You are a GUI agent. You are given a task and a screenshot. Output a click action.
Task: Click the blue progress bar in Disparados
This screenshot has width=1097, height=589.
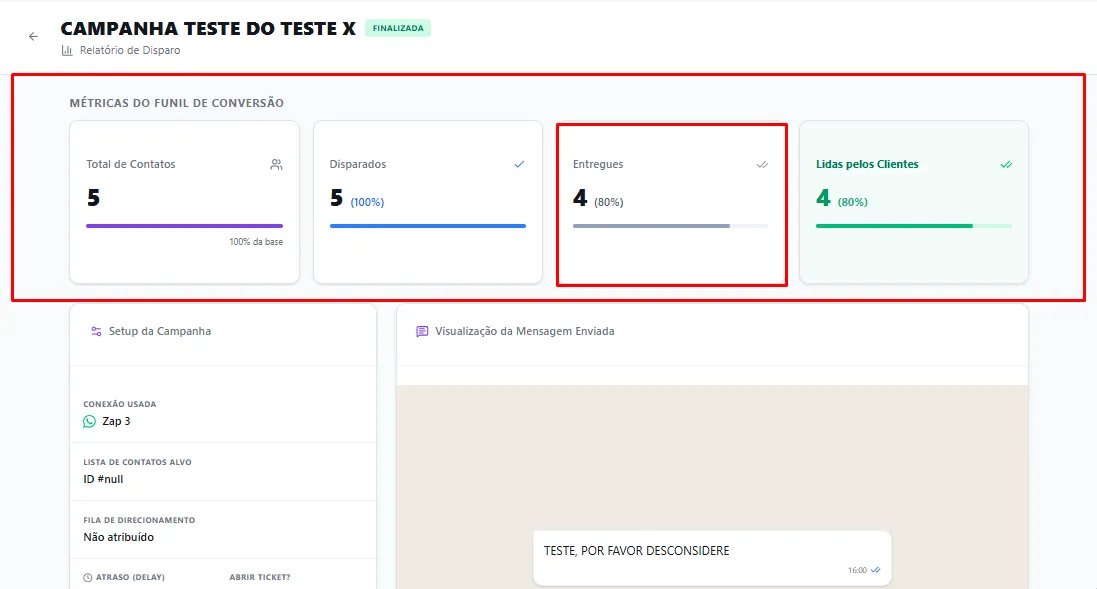pyautogui.click(x=427, y=226)
